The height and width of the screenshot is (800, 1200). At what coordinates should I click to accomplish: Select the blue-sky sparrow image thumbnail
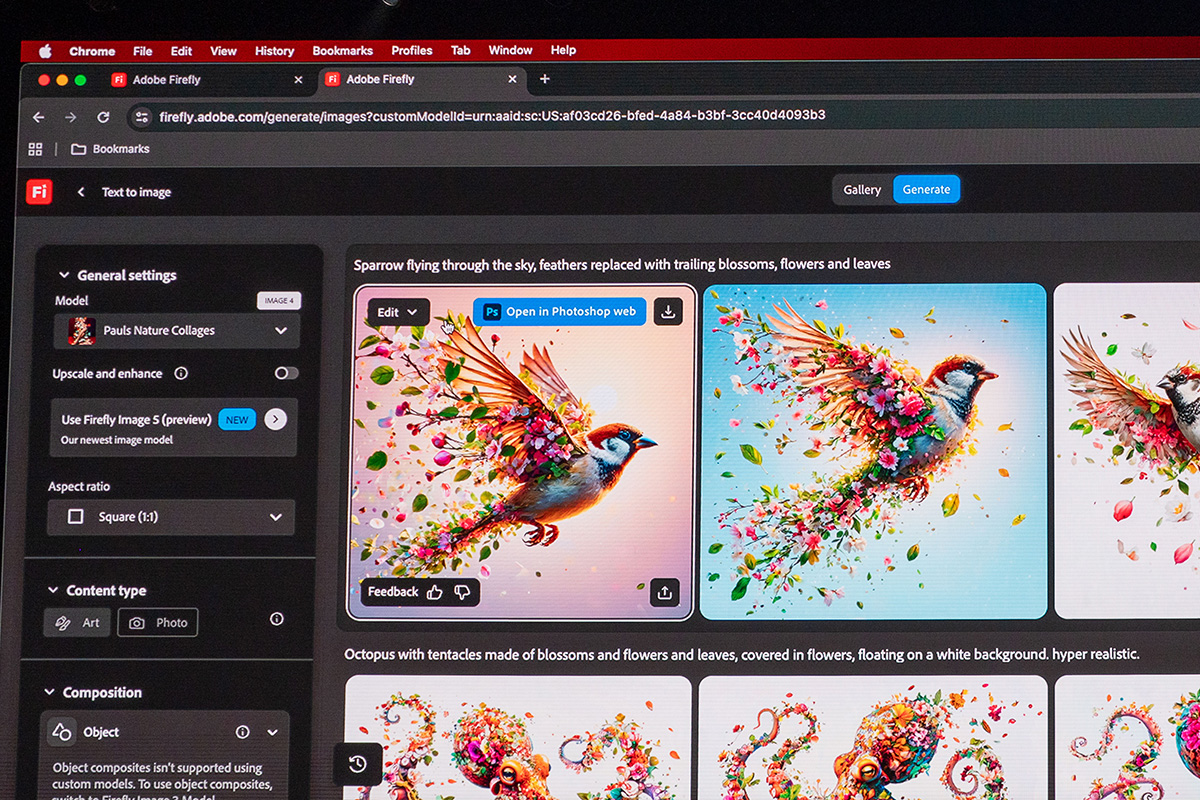click(x=873, y=452)
